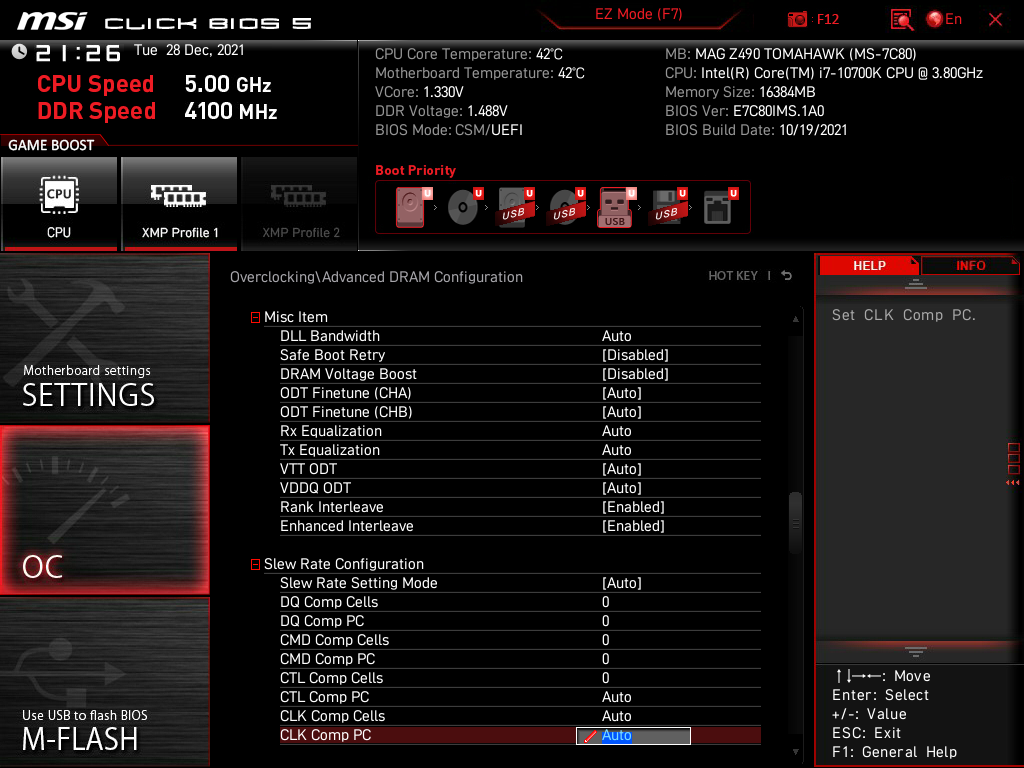Change language via the globe En icon
This screenshot has width=1024, height=768.
click(x=944, y=19)
